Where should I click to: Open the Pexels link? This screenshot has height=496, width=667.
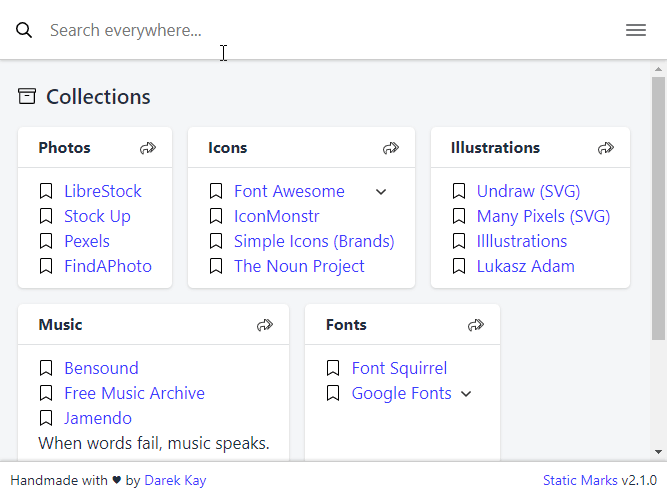[87, 241]
